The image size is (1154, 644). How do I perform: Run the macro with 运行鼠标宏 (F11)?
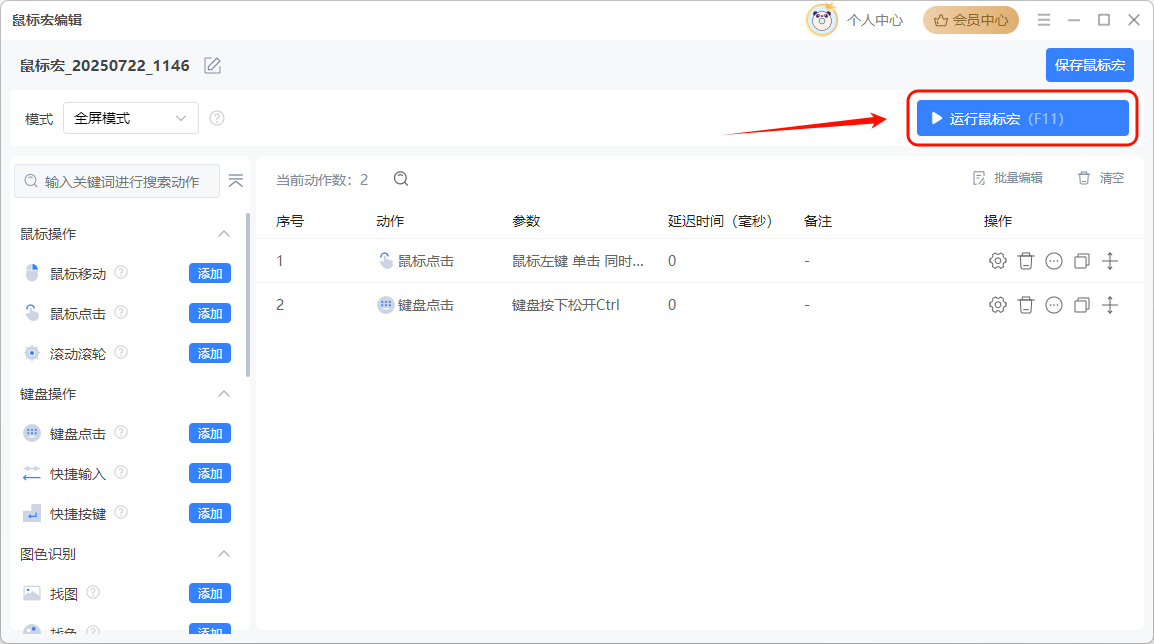click(x=1022, y=118)
